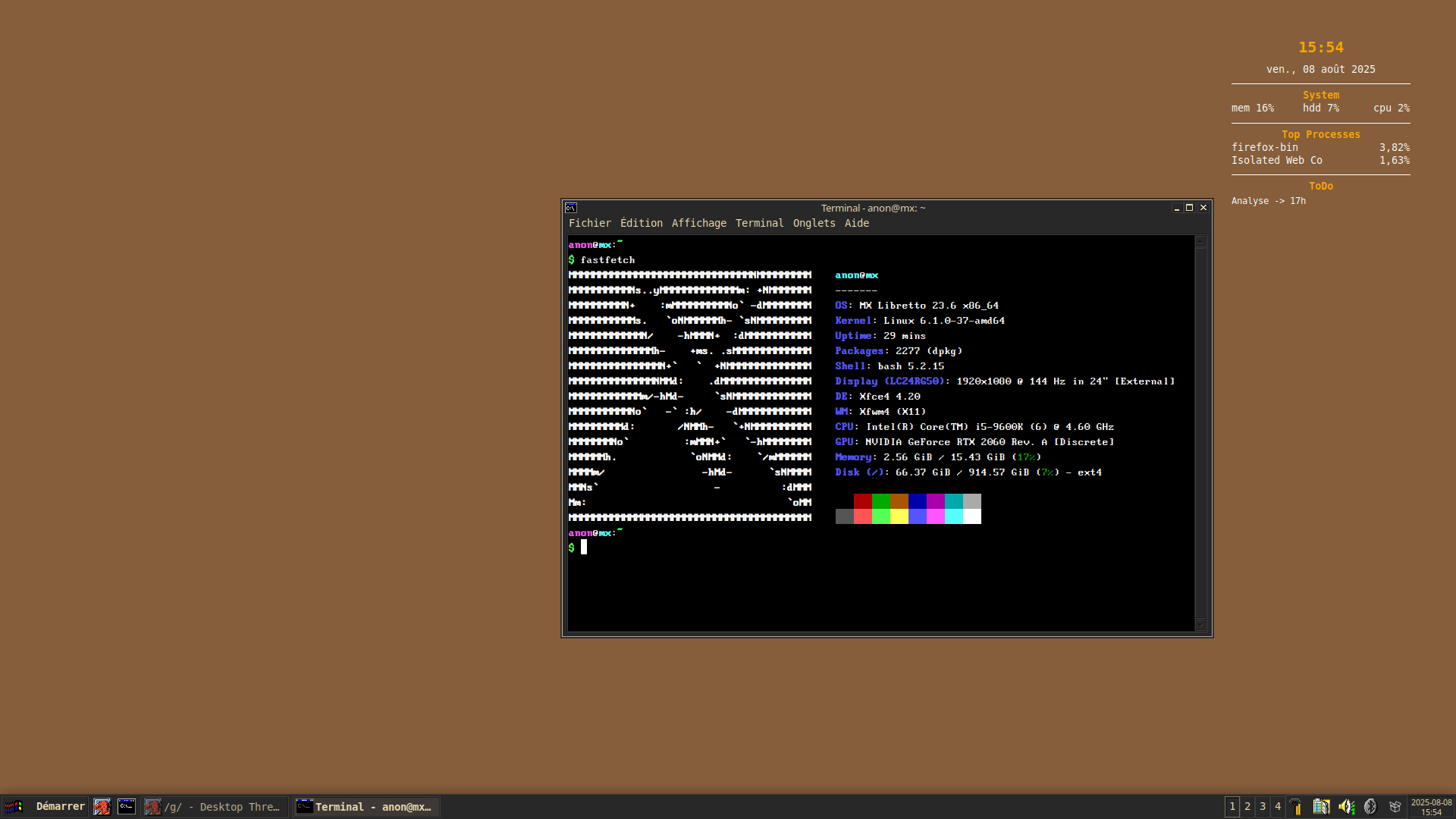The image size is (1456, 819).
Task: Click the terminal scrollbar down arrow
Action: (x=1200, y=625)
